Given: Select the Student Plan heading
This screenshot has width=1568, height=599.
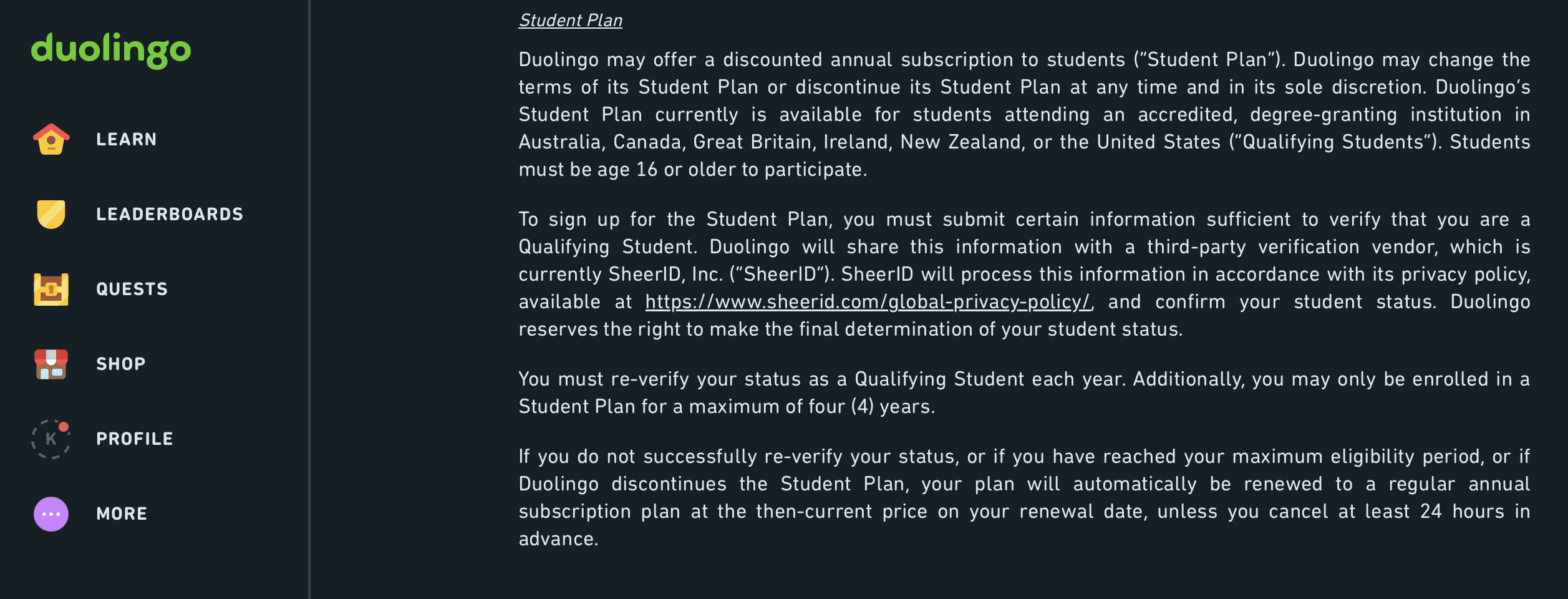Looking at the screenshot, I should pos(570,19).
